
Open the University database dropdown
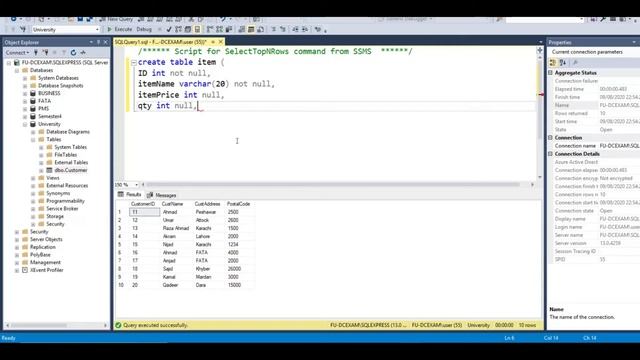pos(97,29)
